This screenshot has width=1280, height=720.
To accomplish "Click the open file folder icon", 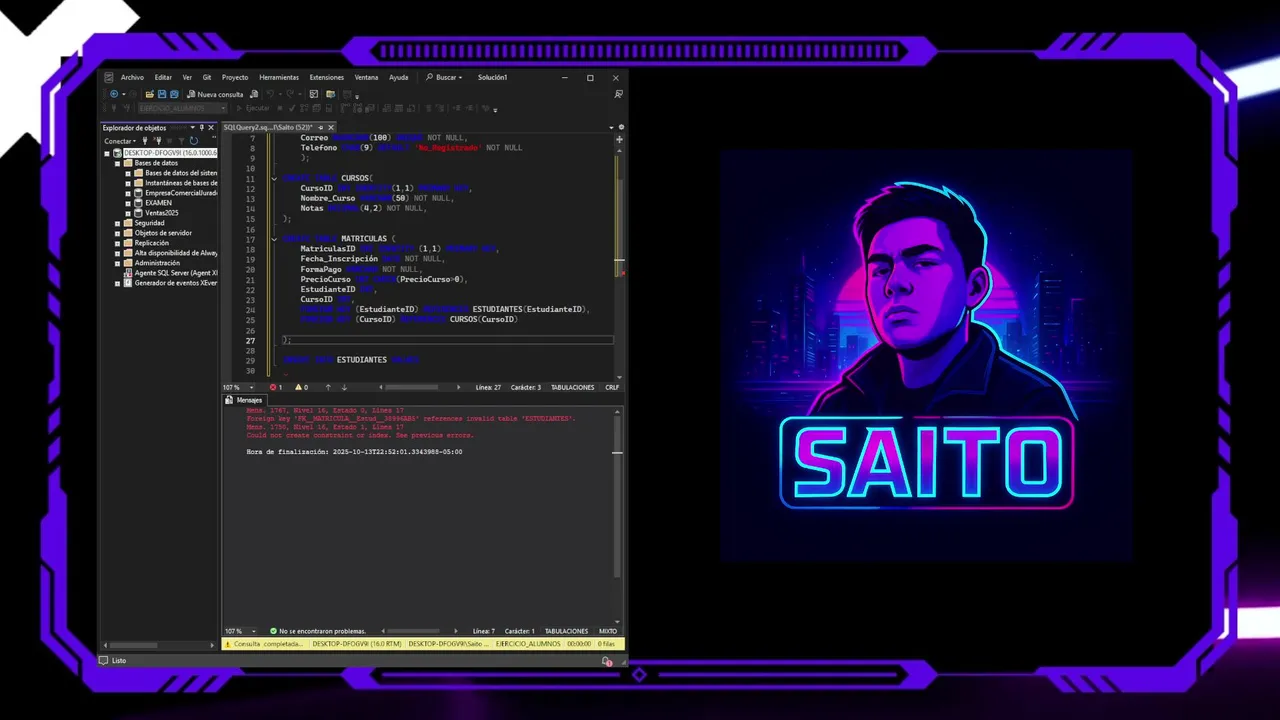I will (149, 94).
